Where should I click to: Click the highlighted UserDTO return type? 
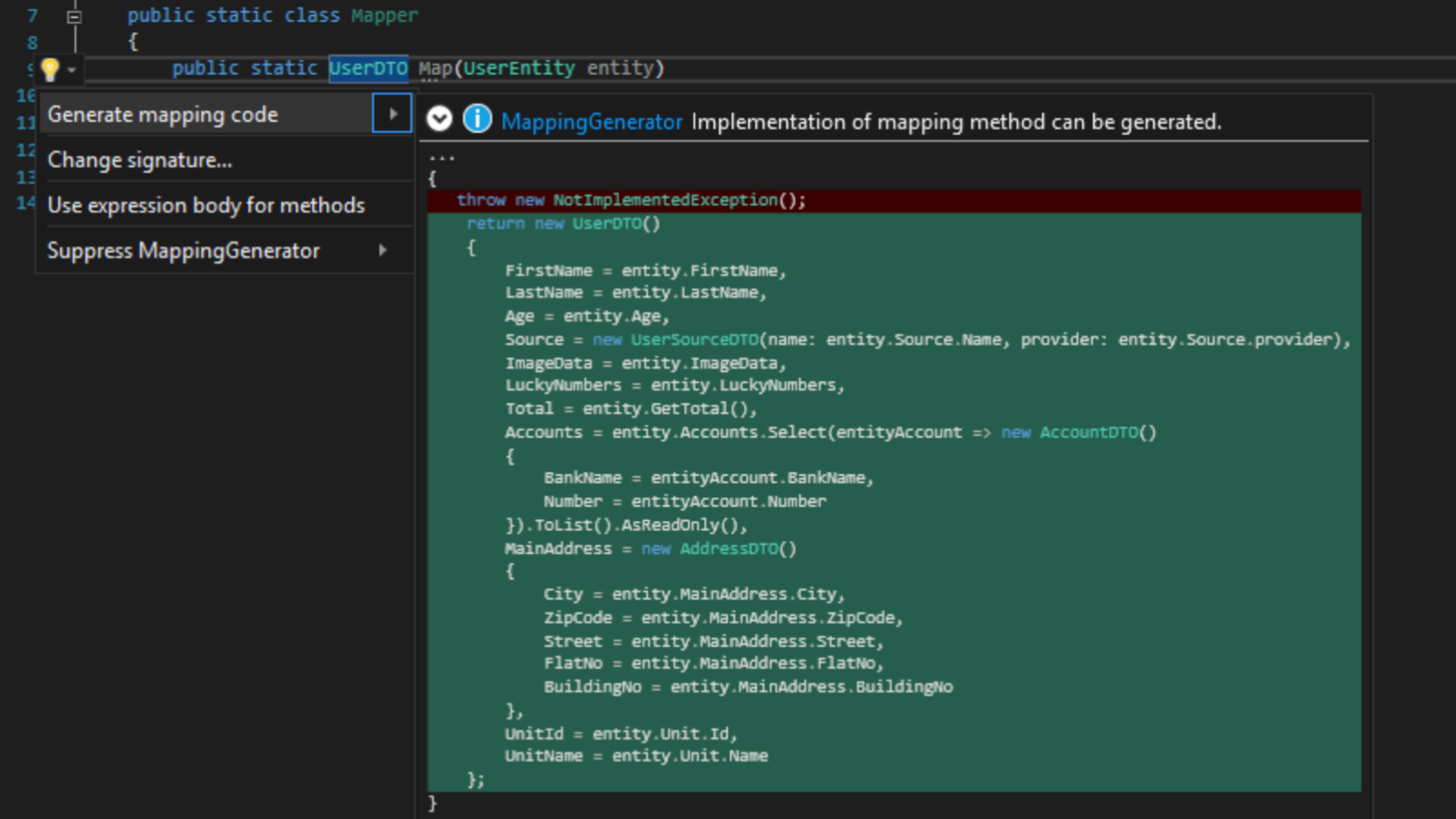click(368, 68)
